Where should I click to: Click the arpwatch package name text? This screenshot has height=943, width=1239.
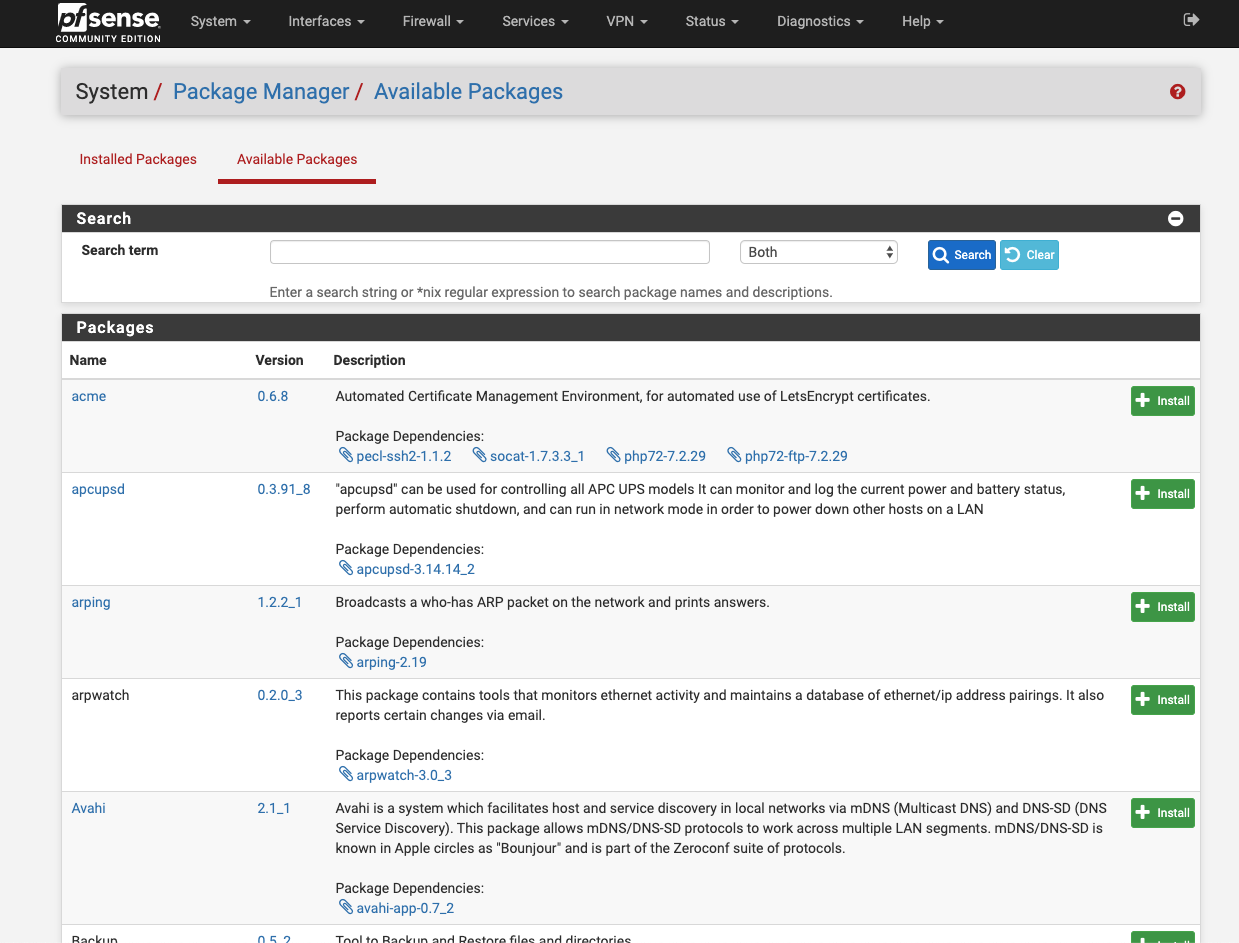101,695
